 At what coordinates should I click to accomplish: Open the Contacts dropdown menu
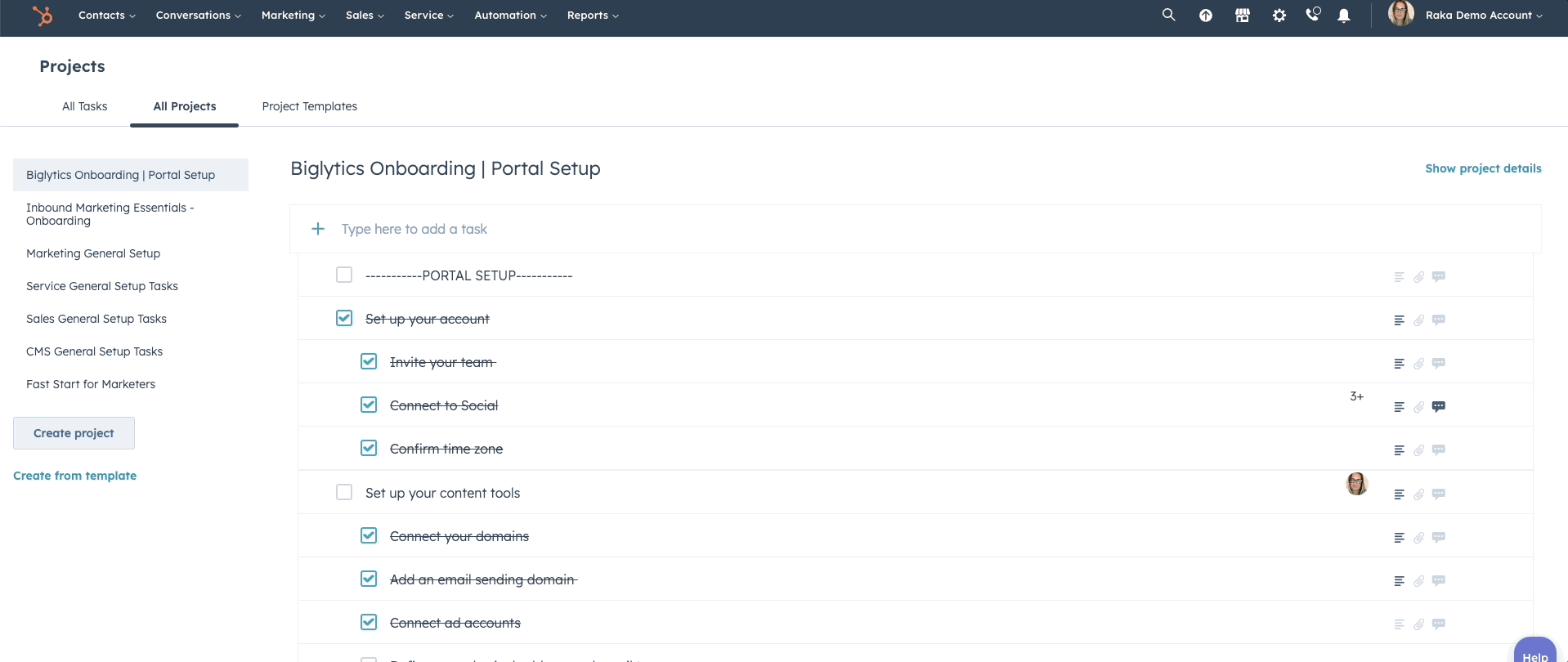[x=107, y=15]
